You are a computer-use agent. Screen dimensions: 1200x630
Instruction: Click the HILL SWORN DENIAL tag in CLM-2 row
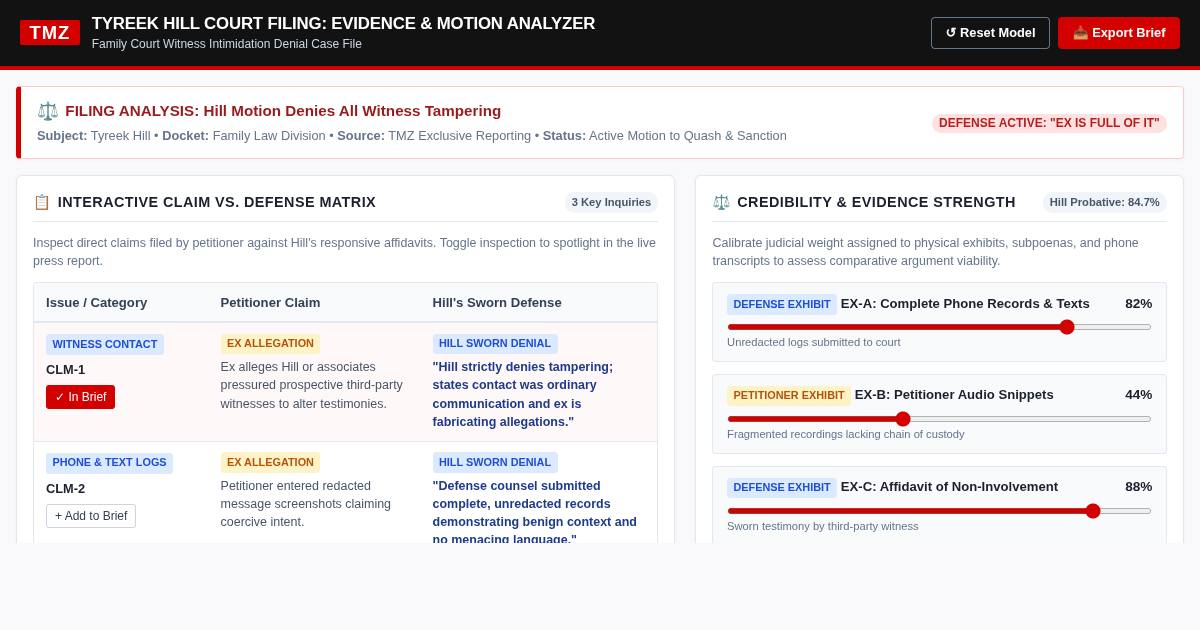(x=495, y=463)
